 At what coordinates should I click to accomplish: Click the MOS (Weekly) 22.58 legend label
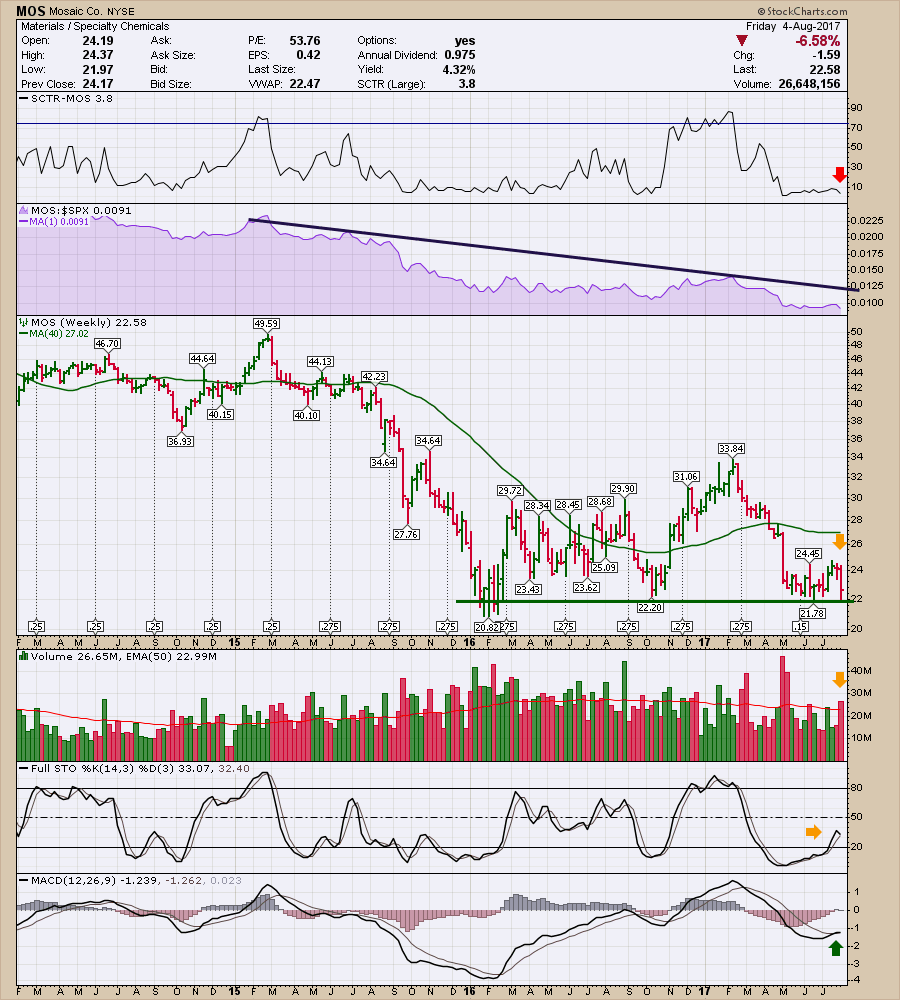click(x=89, y=323)
